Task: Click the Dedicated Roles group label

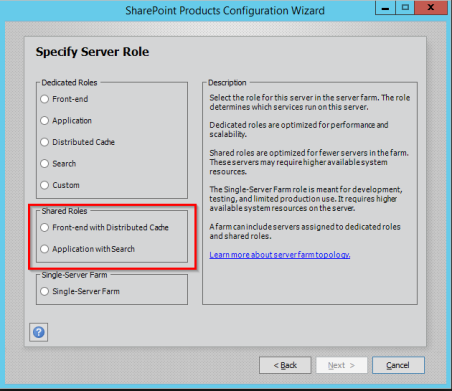Action: pos(69,83)
